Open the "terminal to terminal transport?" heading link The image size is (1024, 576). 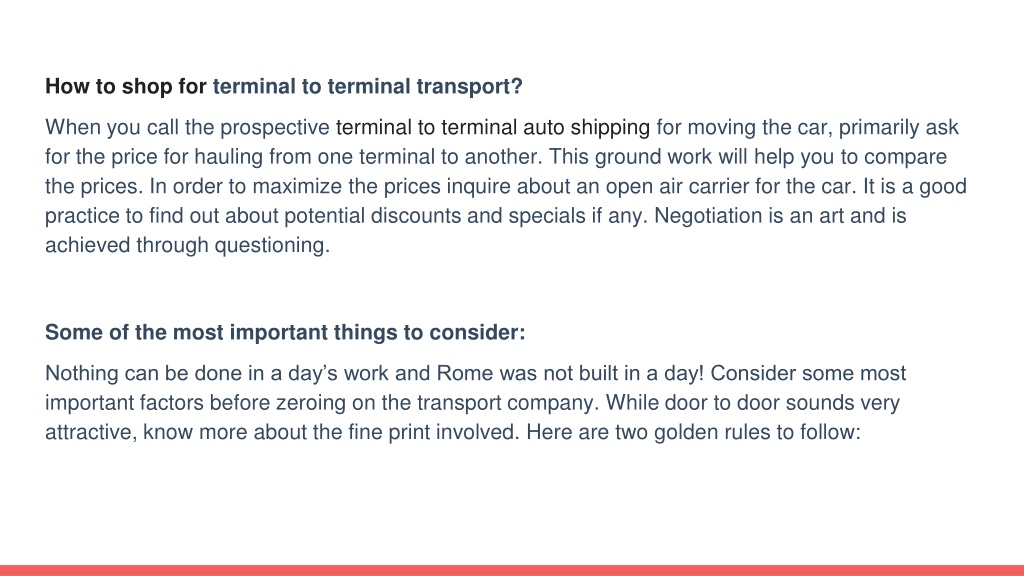[x=368, y=86]
